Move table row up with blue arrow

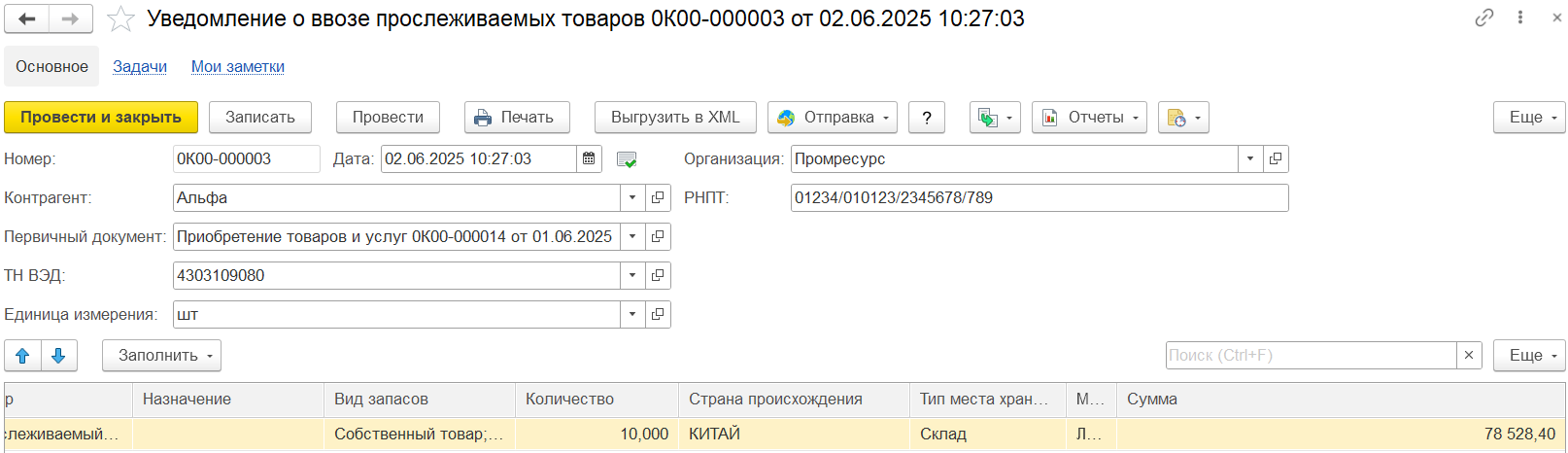pos(22,356)
